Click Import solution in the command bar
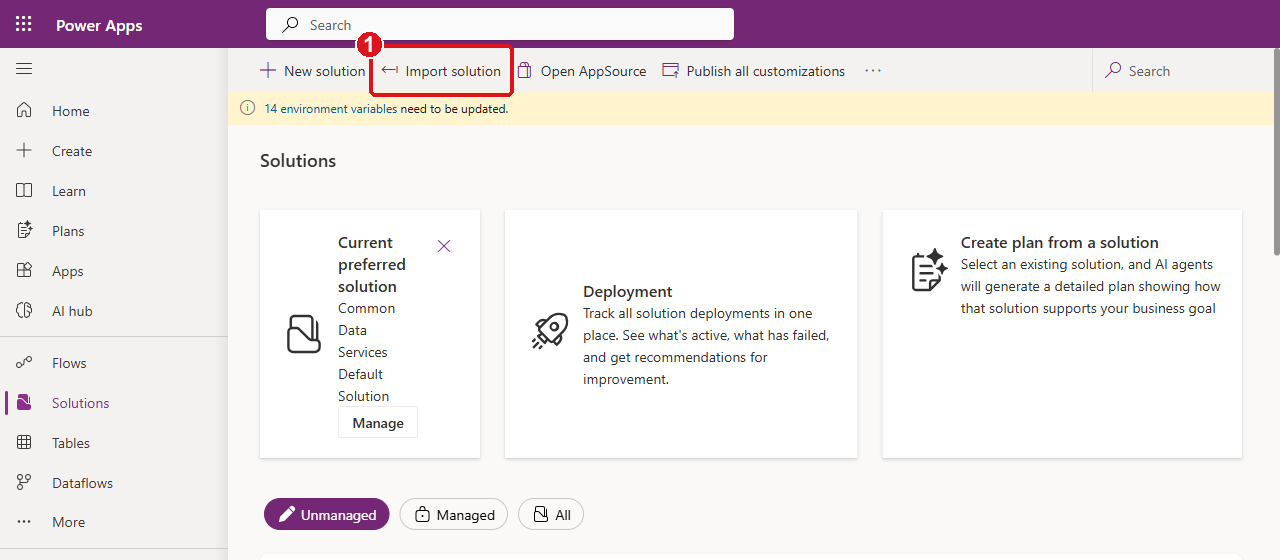 pos(441,71)
